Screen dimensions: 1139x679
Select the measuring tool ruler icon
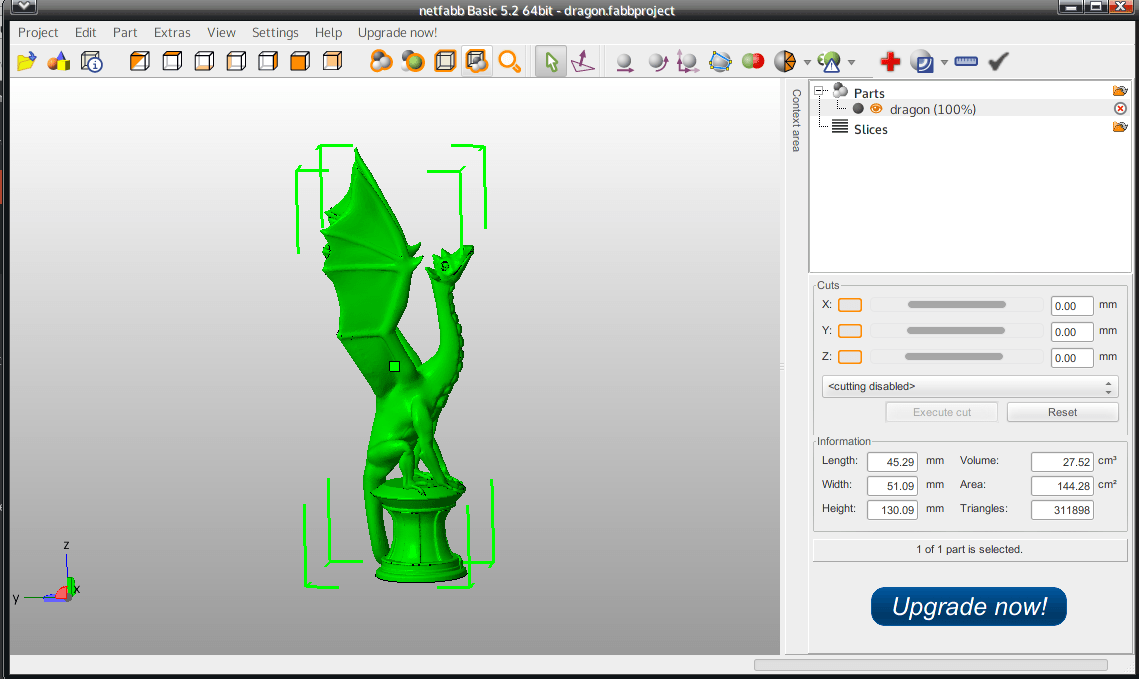[x=965, y=61]
